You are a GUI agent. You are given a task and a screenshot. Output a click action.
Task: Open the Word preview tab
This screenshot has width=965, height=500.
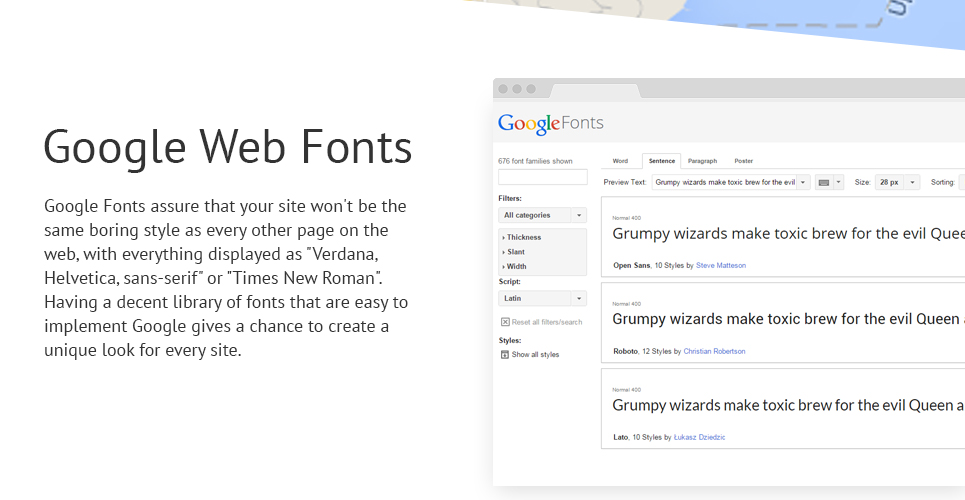pyautogui.click(x=620, y=161)
